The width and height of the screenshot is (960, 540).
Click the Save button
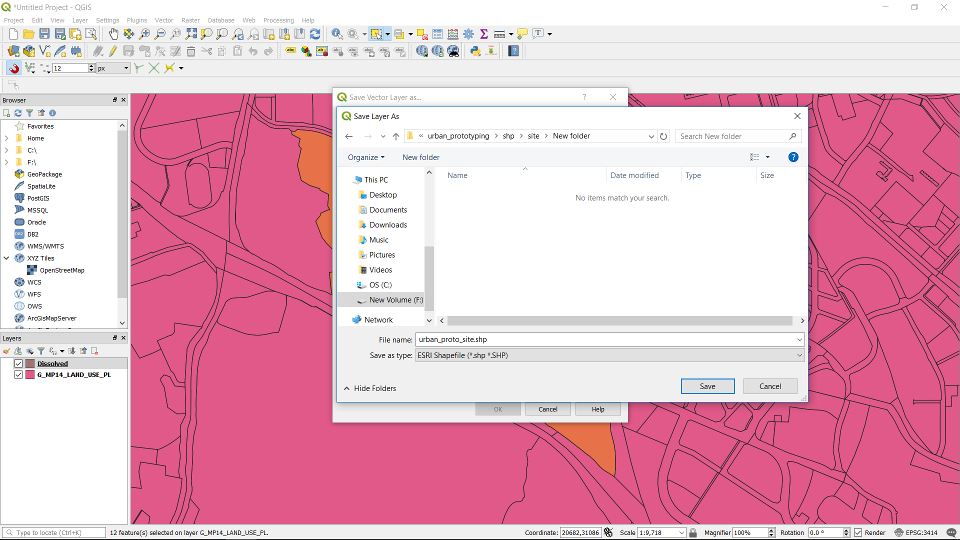tap(707, 386)
